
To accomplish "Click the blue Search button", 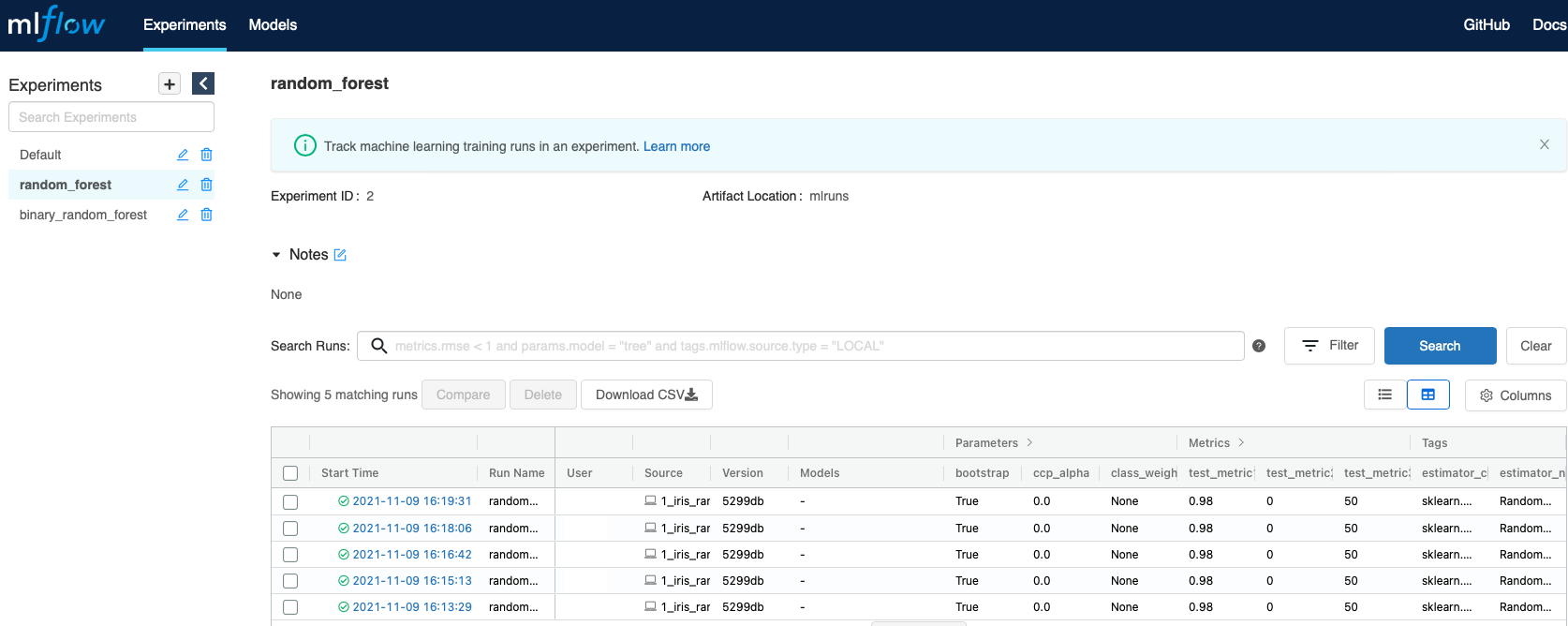I will [x=1439, y=346].
